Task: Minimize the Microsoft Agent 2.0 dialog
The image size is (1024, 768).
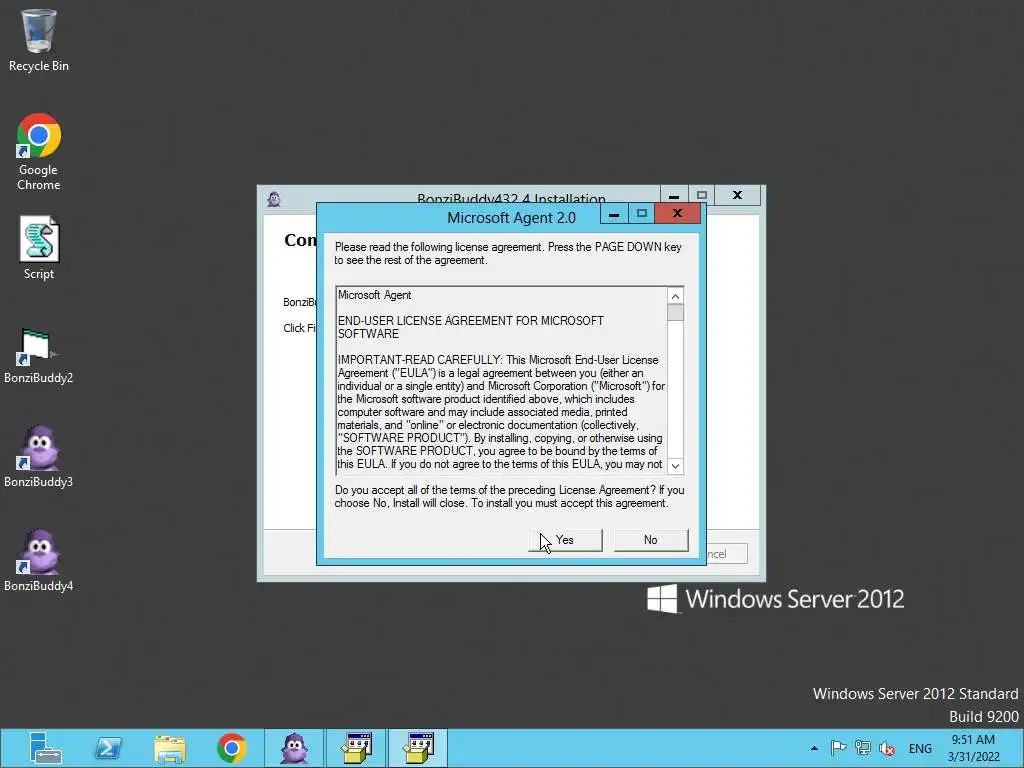Action: point(614,214)
